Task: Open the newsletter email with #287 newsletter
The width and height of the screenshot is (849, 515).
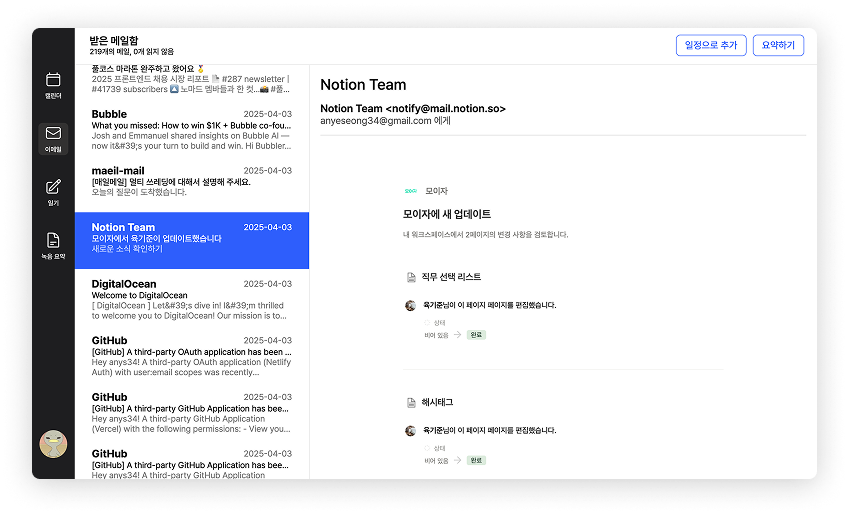Action: coord(192,80)
